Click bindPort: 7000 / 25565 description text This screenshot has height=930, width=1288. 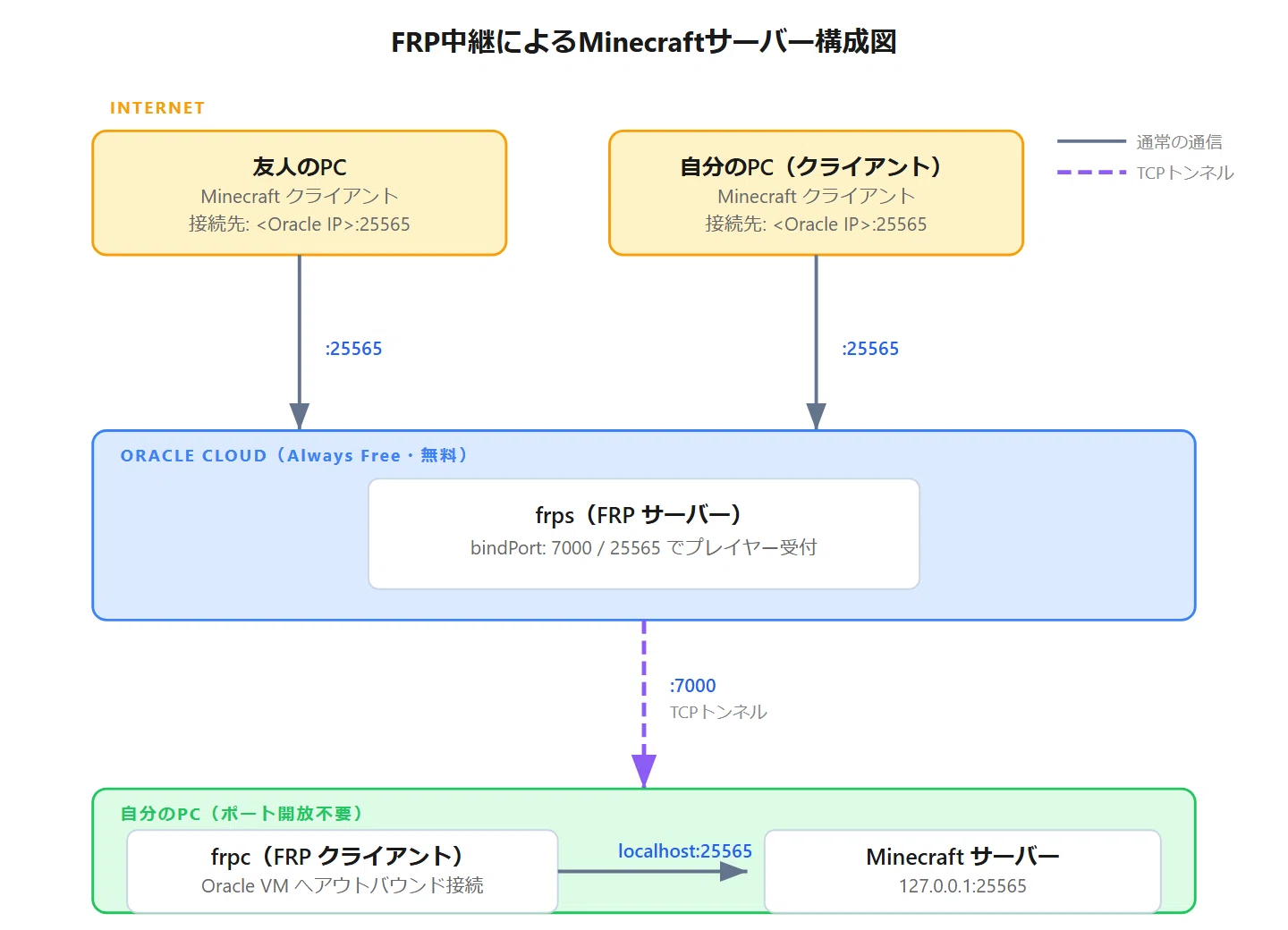(x=644, y=547)
